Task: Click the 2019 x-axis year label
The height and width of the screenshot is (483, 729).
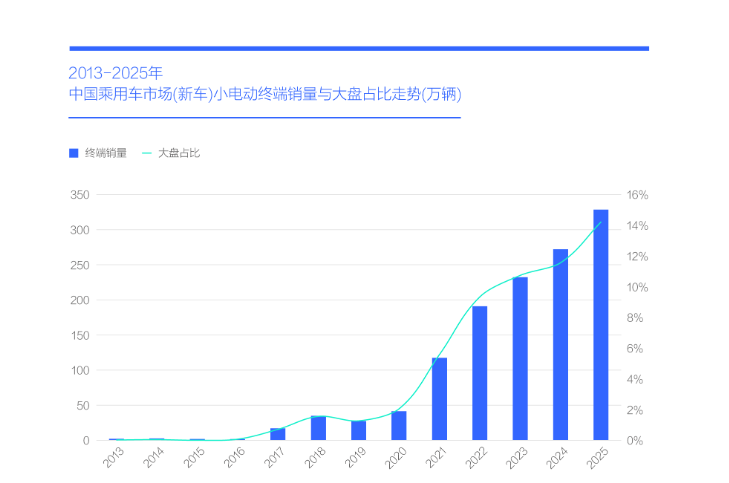Action: point(354,458)
